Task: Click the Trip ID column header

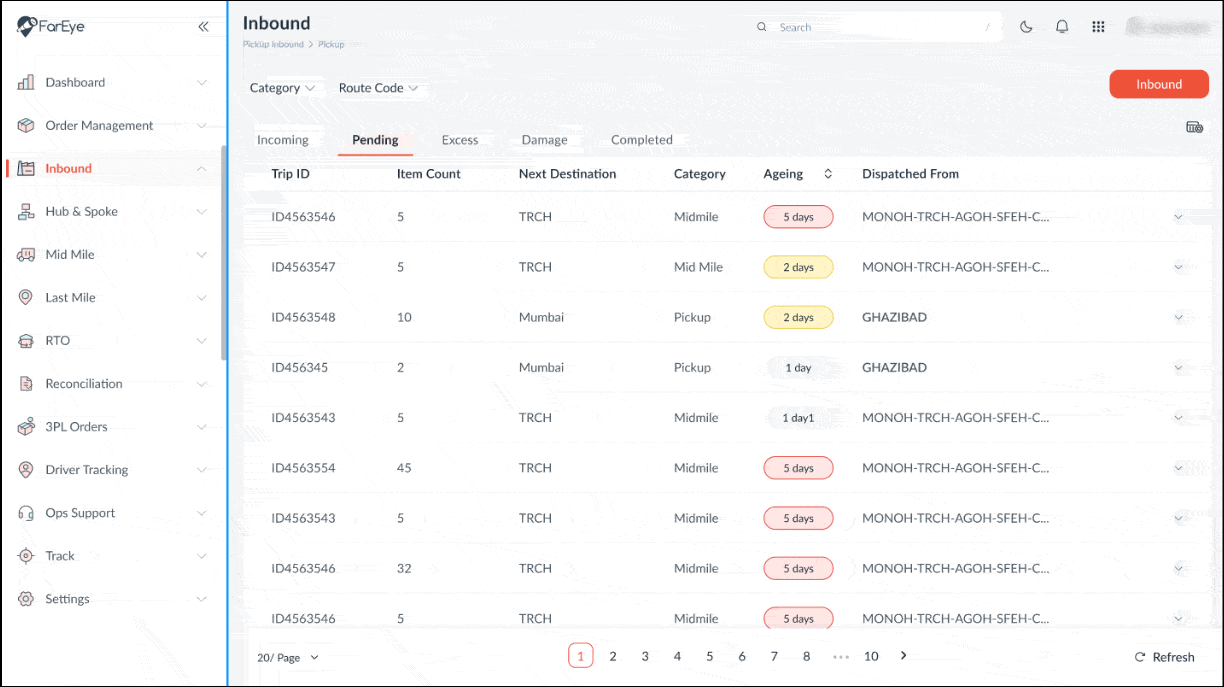Action: coord(290,174)
